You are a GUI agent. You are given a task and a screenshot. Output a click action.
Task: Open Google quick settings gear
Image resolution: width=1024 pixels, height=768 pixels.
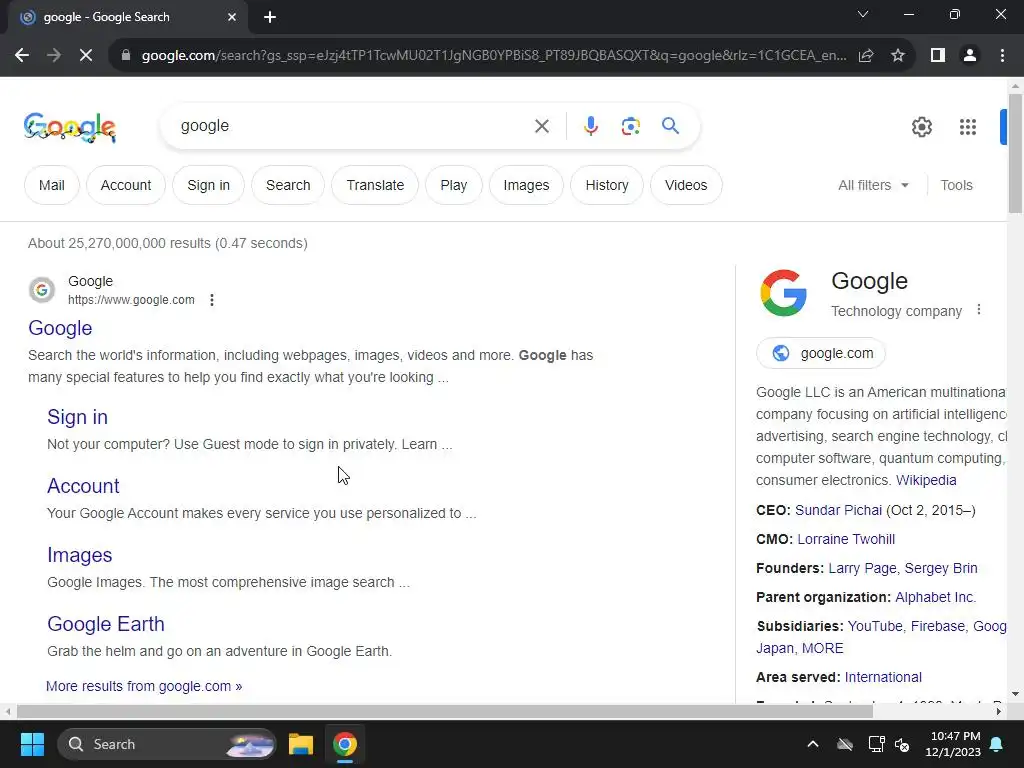click(x=921, y=127)
